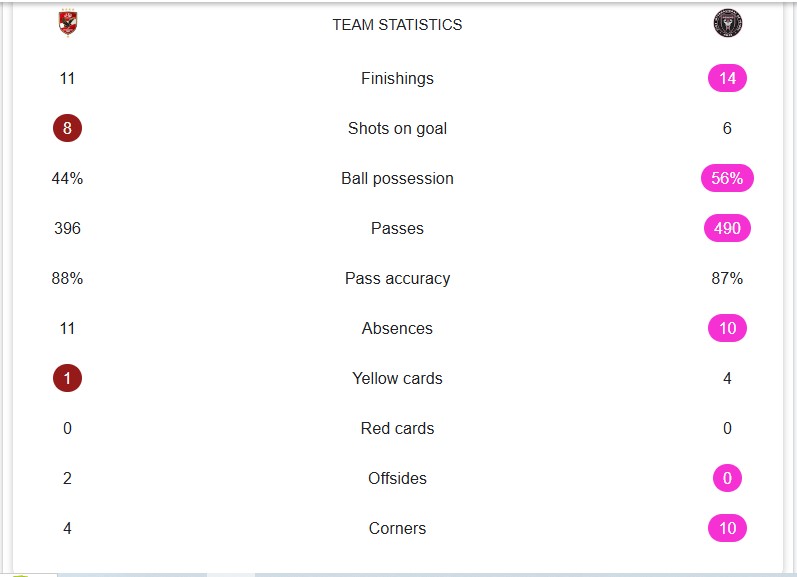Click the Pass accuracy label
The image size is (797, 577).
click(397, 278)
